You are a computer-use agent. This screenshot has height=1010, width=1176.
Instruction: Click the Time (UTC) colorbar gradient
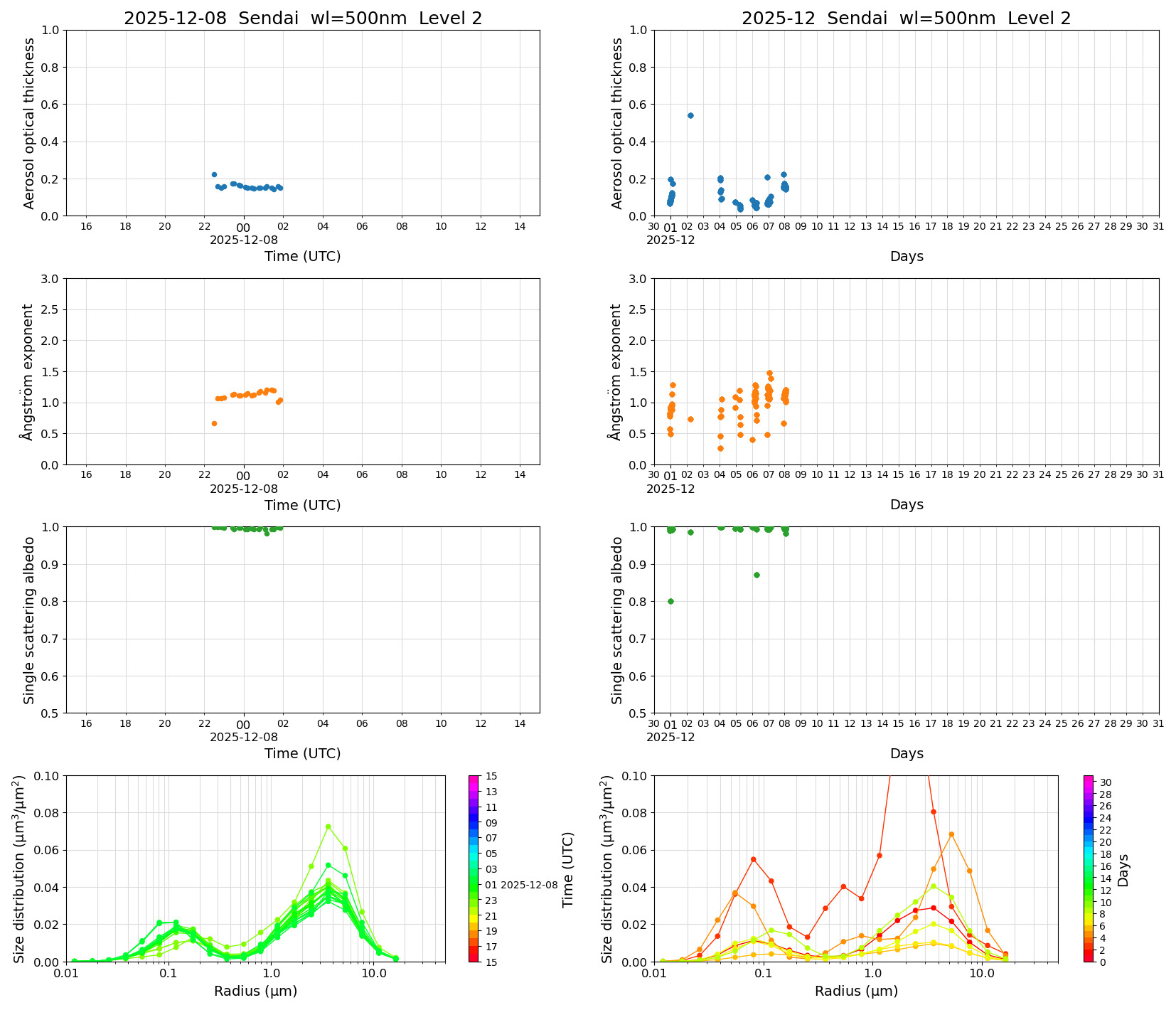click(x=474, y=868)
